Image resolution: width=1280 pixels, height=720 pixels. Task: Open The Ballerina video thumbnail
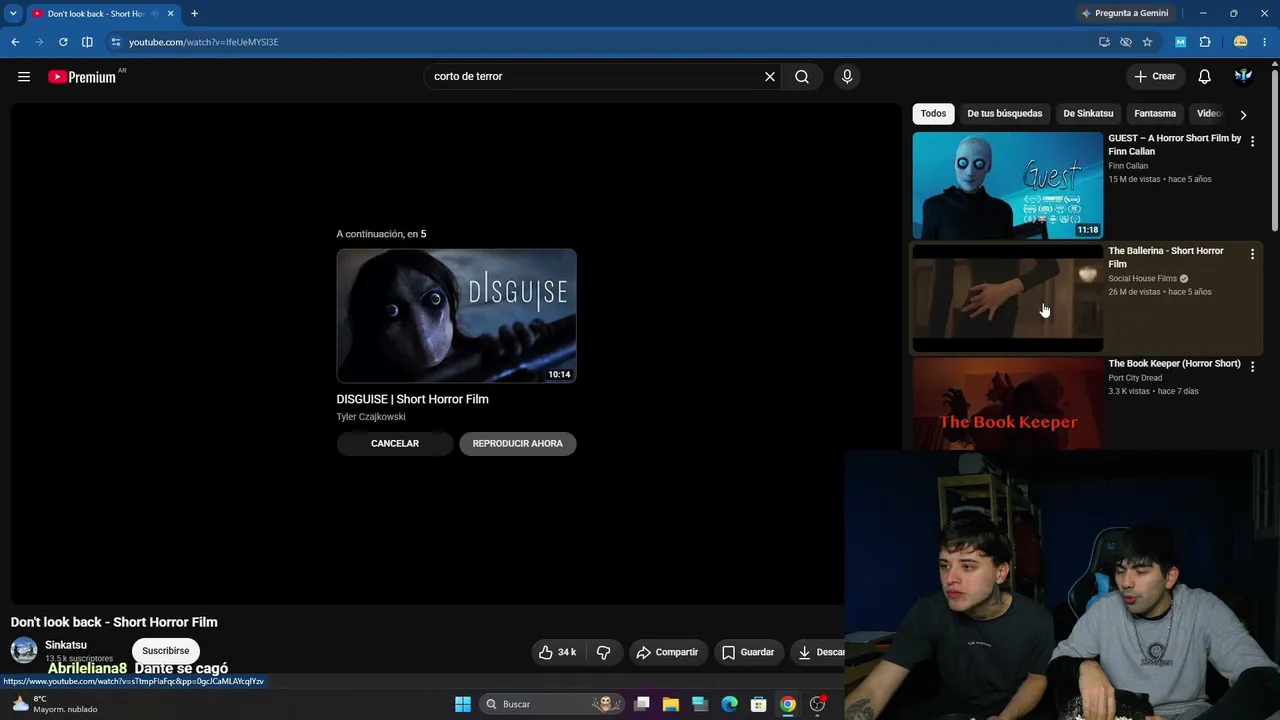(1008, 298)
